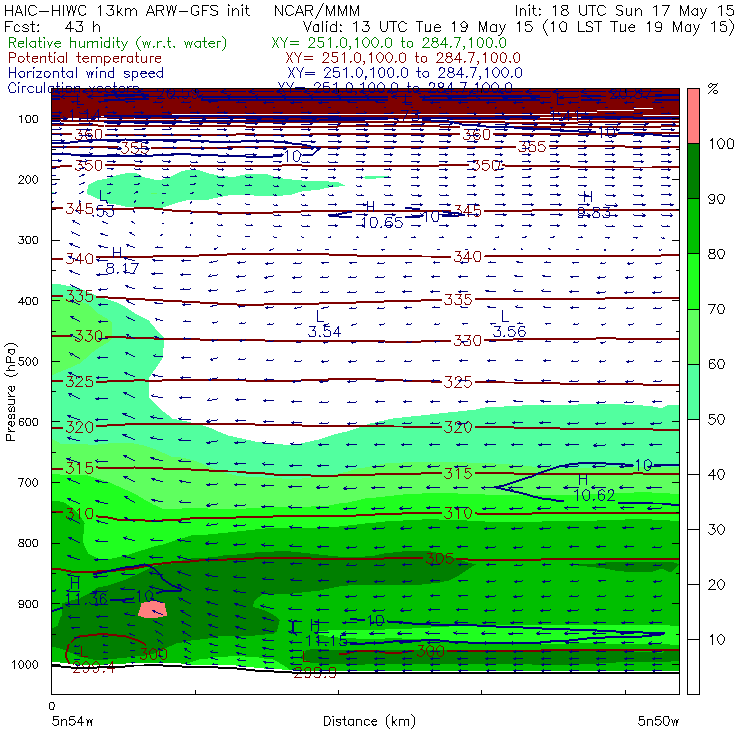This screenshot has width=740, height=740.
Task: Select the 60–70% light green color bar segment
Action: 693,336
